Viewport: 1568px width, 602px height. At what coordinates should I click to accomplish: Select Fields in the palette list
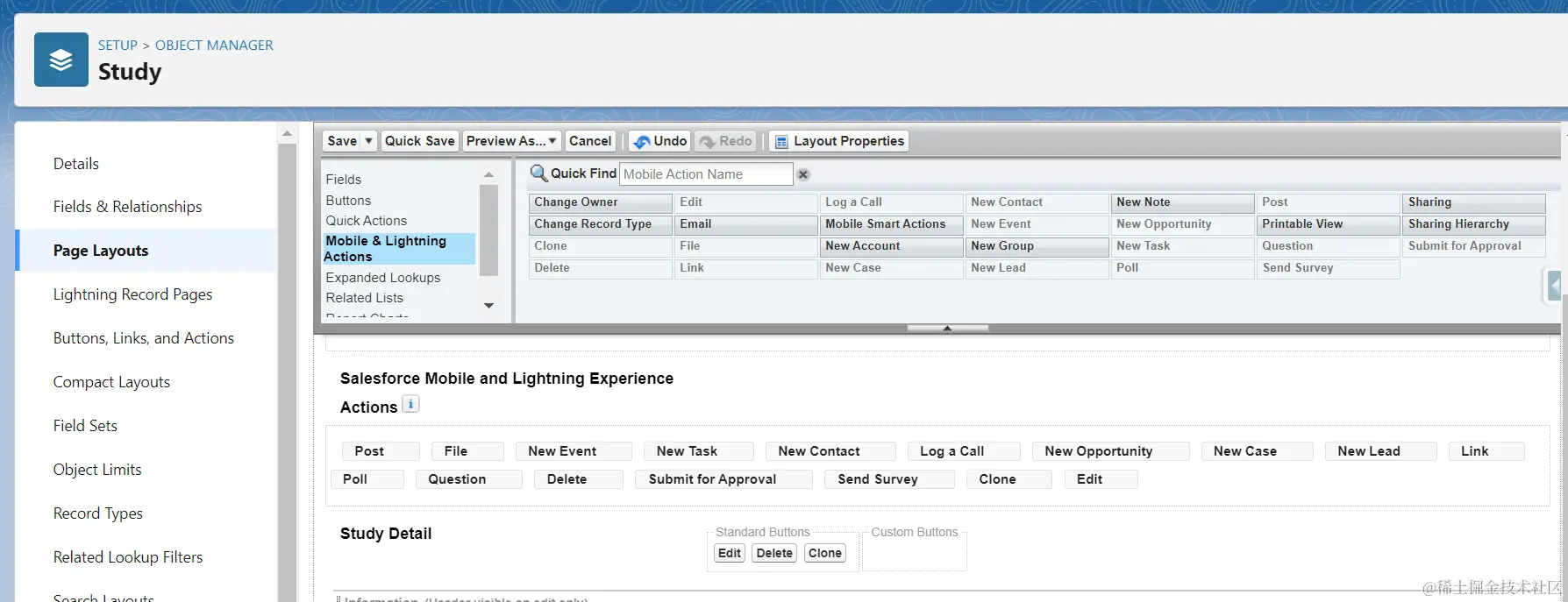344,180
